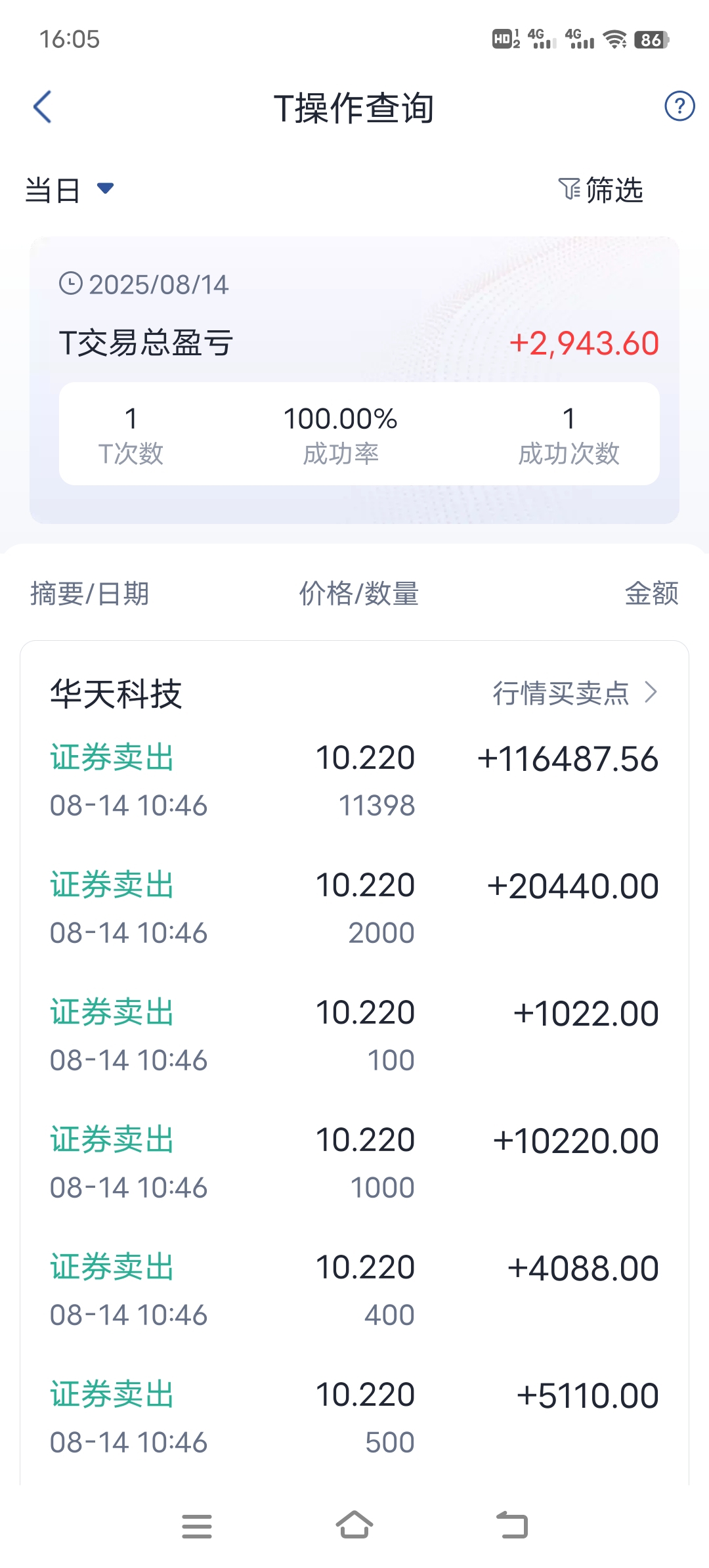Tap the Android back navigation button
709x1568 pixels.
click(x=512, y=1525)
